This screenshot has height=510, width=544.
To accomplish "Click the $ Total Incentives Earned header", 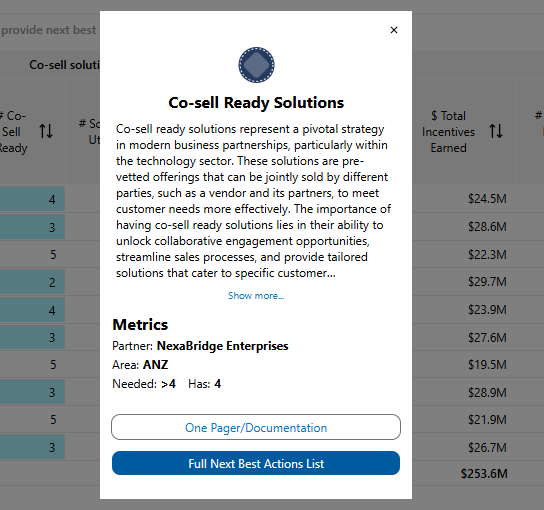I will pos(448,132).
